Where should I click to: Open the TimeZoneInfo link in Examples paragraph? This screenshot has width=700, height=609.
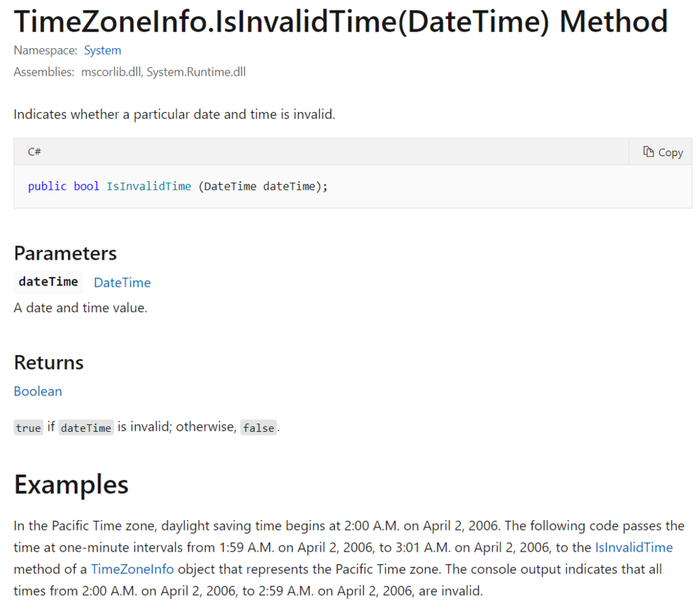pyautogui.click(x=132, y=569)
